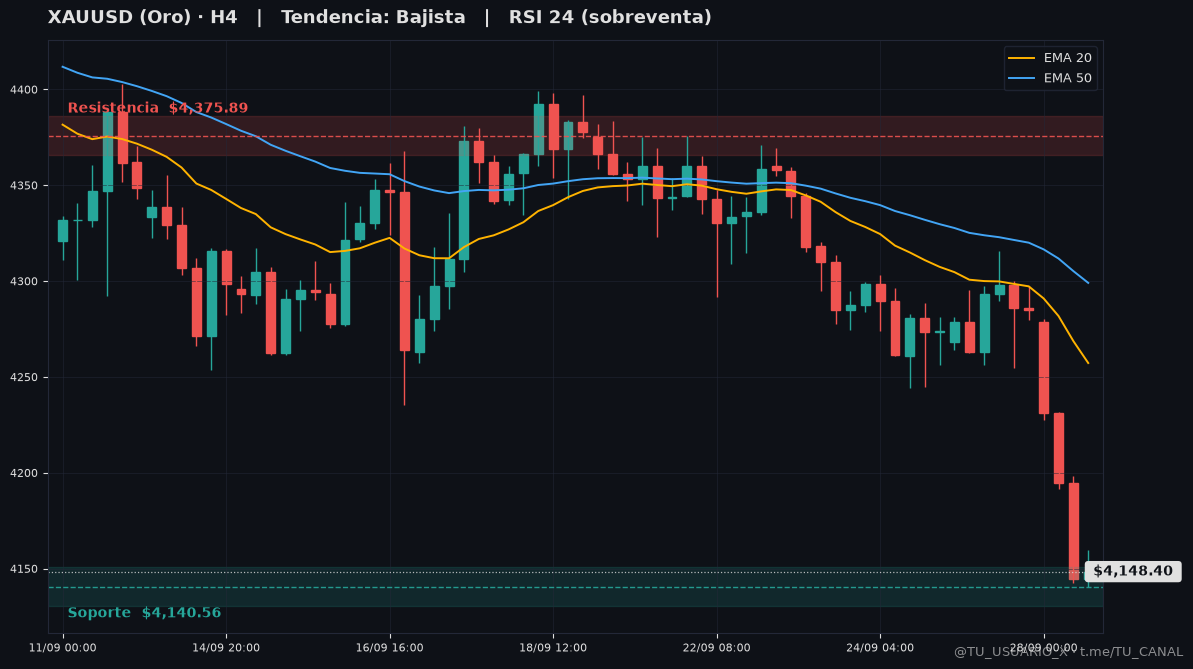Screen dimensions: 1193x669
Task: Click the 11/09 00:00 x-axis date label
Action: click(62, 648)
